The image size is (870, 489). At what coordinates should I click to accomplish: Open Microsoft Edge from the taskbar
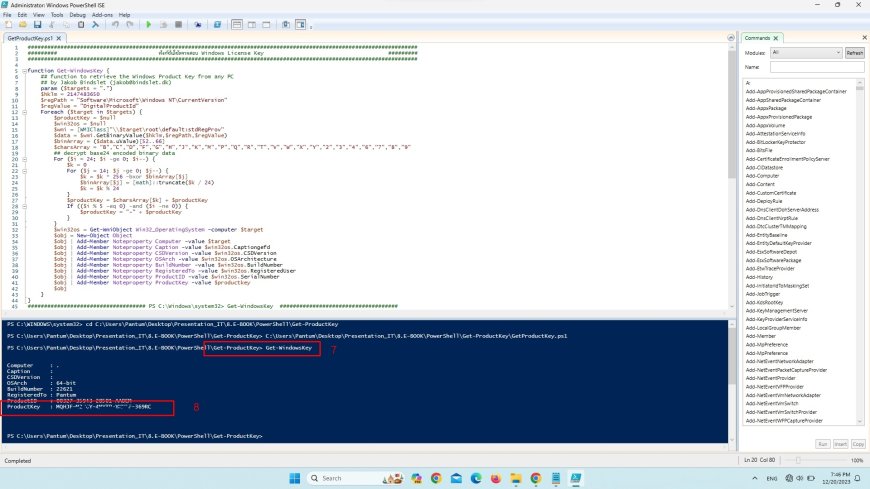tap(476, 478)
